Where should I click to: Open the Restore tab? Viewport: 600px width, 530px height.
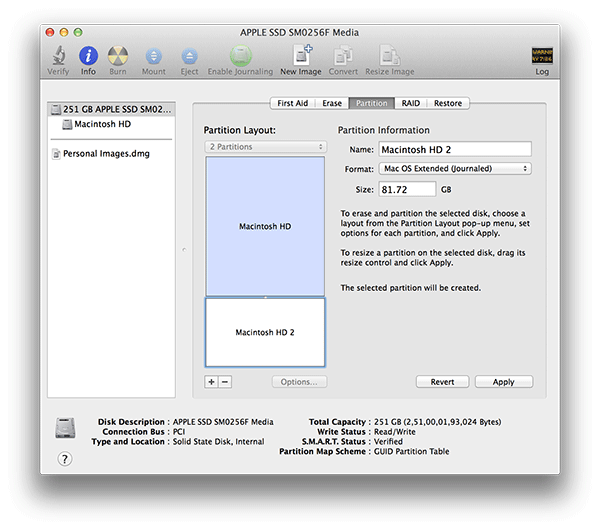(x=447, y=103)
